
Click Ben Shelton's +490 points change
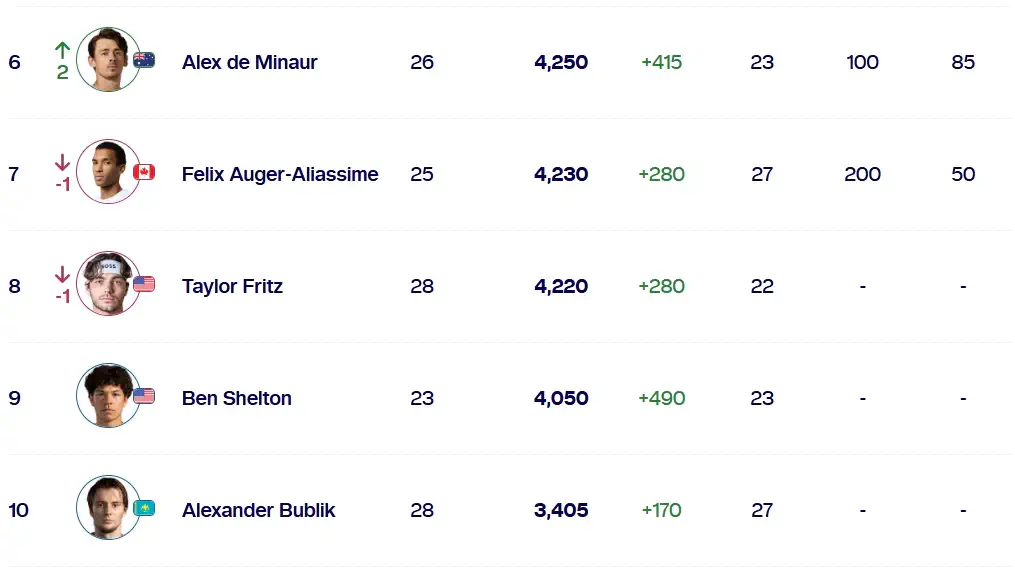click(x=662, y=398)
